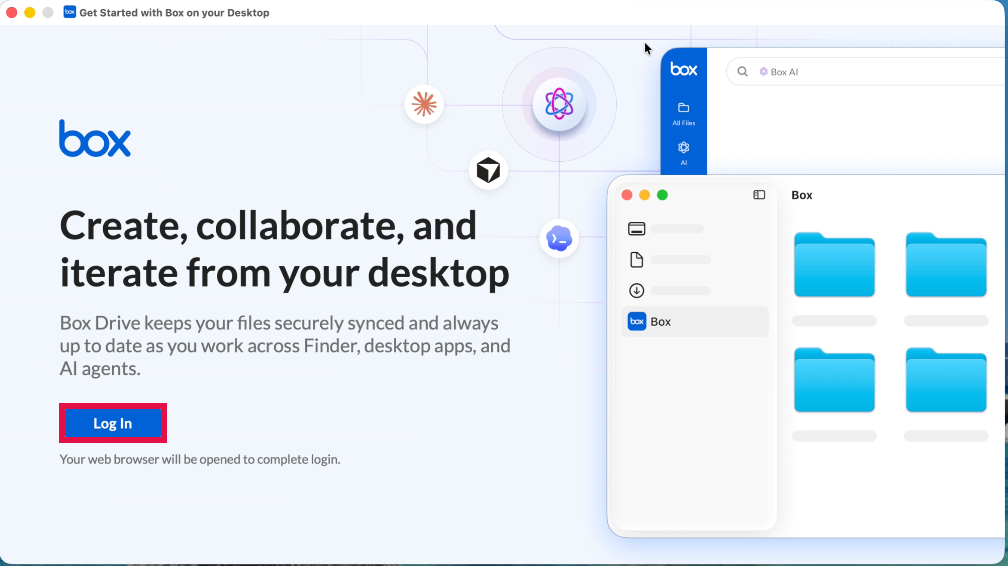Click the white box logo in blue sidebar
Viewport: 1008px width, 566px height.
click(683, 69)
